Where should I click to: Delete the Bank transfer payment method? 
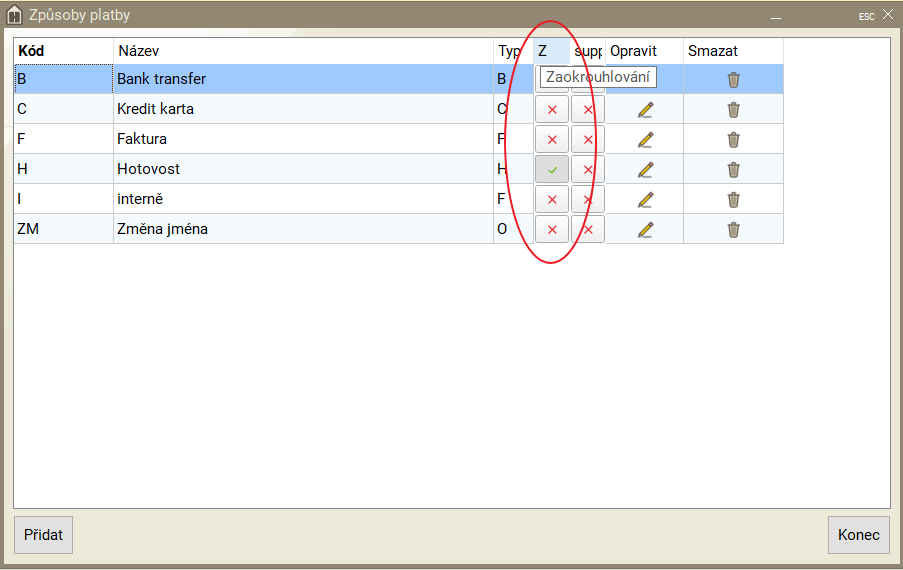click(x=733, y=79)
